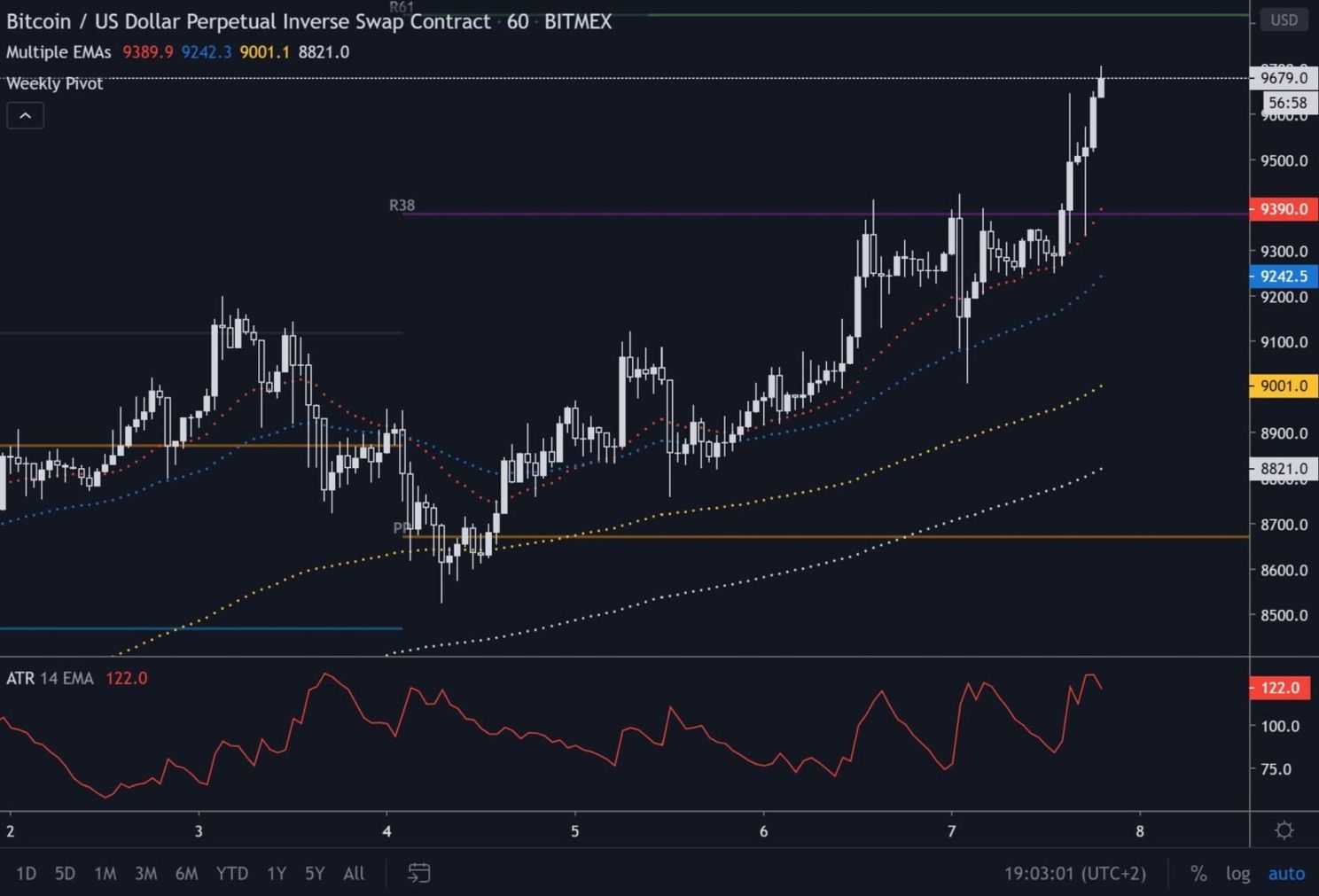Open the chart settings gear icon

click(x=1284, y=830)
